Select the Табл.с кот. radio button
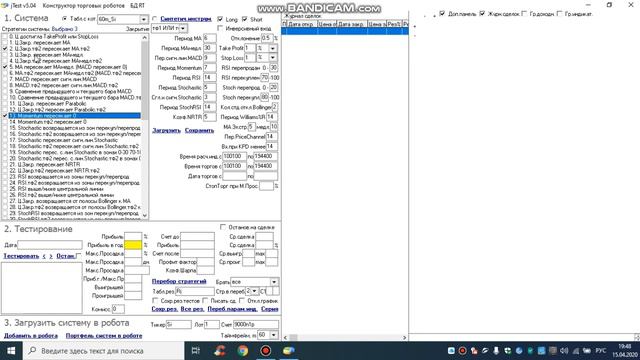This screenshot has height=360, width=640. [x=64, y=19]
